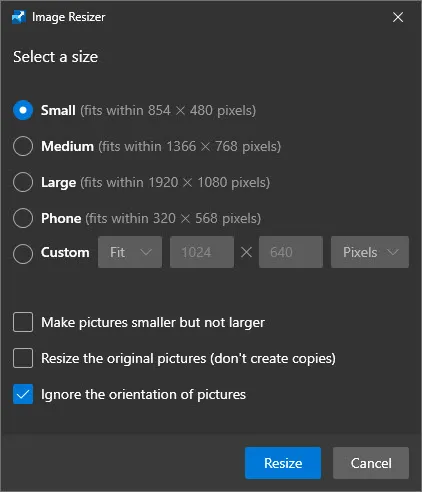422x492 pixels.
Task: Click the Cancel button
Action: click(x=371, y=463)
